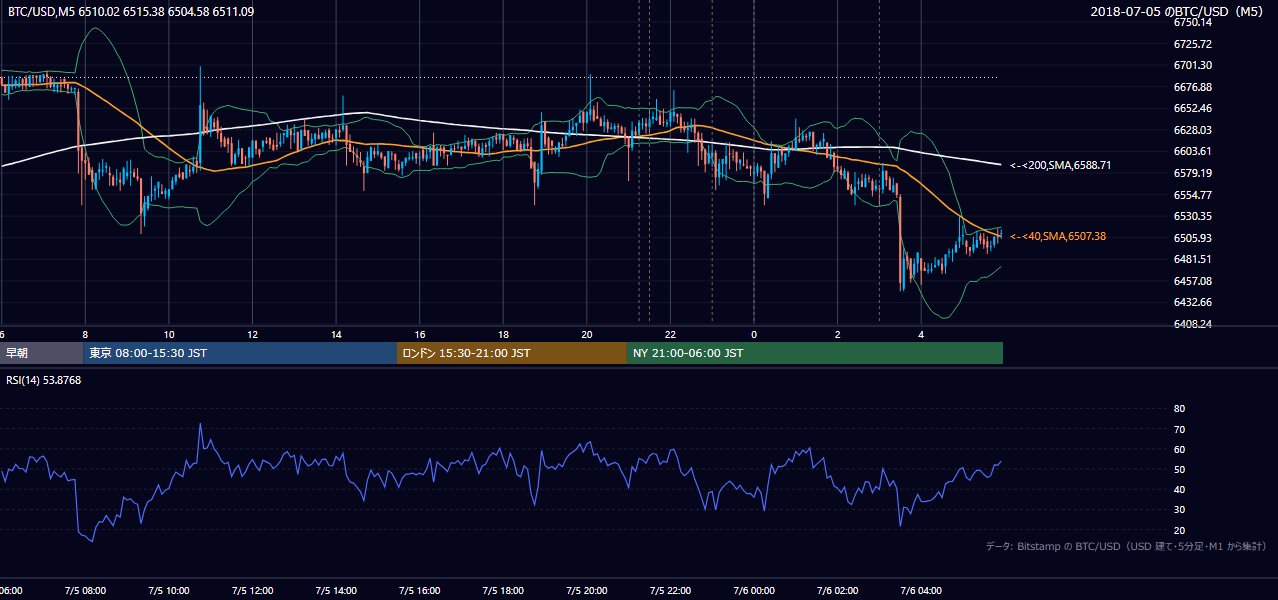Screen dimensions: 1278x600
Task: Click the 7/5 12:00 time axis label
Action: 252,591
